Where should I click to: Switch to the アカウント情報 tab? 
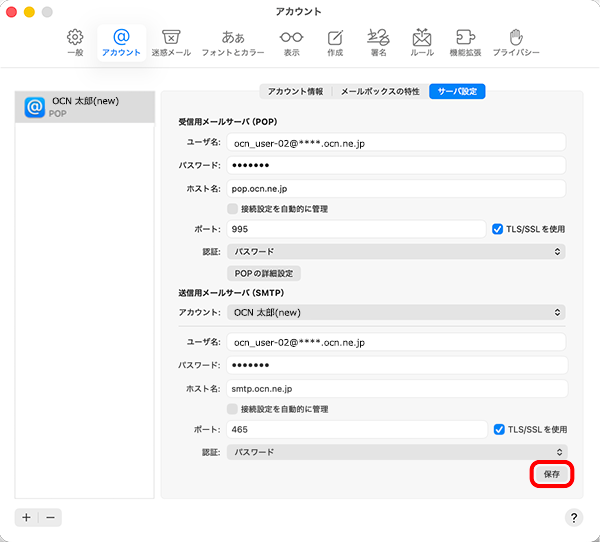[295, 92]
